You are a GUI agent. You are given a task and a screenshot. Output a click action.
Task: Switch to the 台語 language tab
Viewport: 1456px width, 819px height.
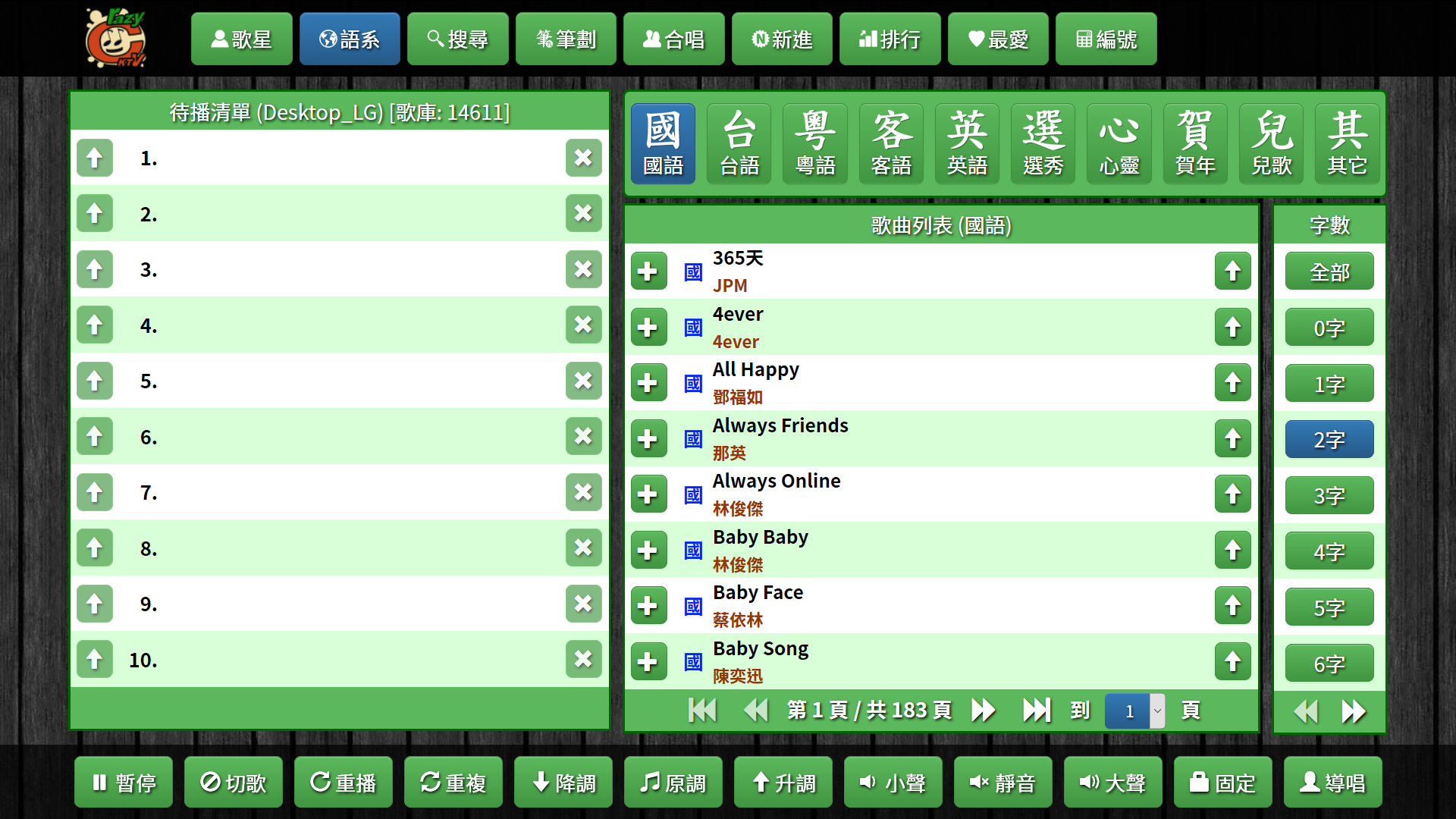(x=739, y=144)
